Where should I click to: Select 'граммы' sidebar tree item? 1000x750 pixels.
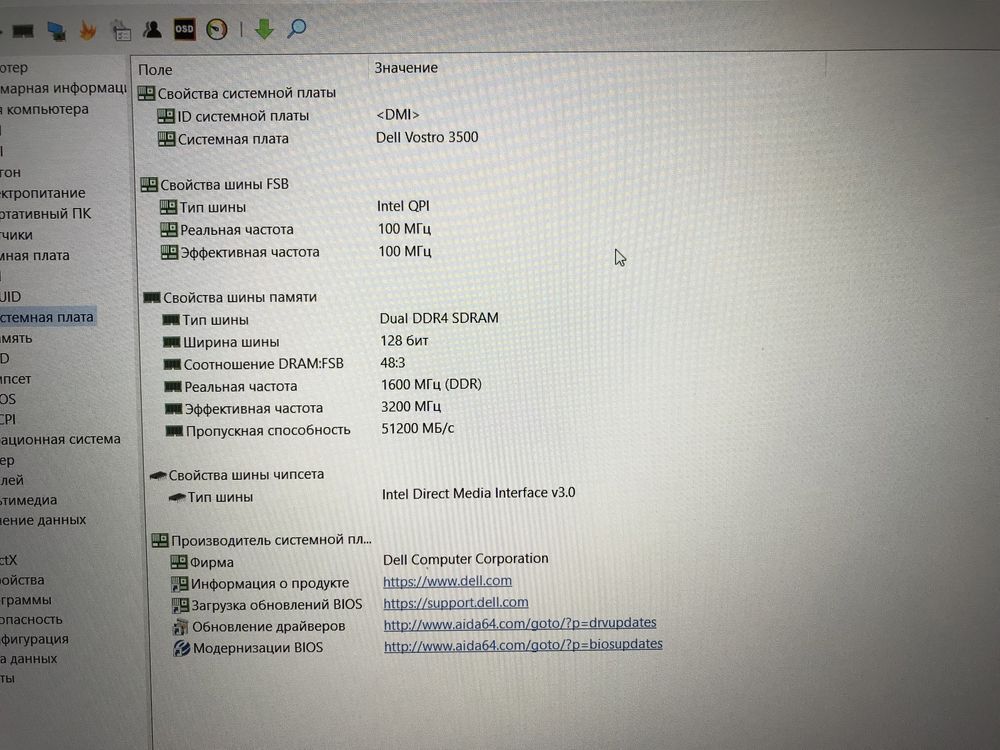tap(26, 599)
